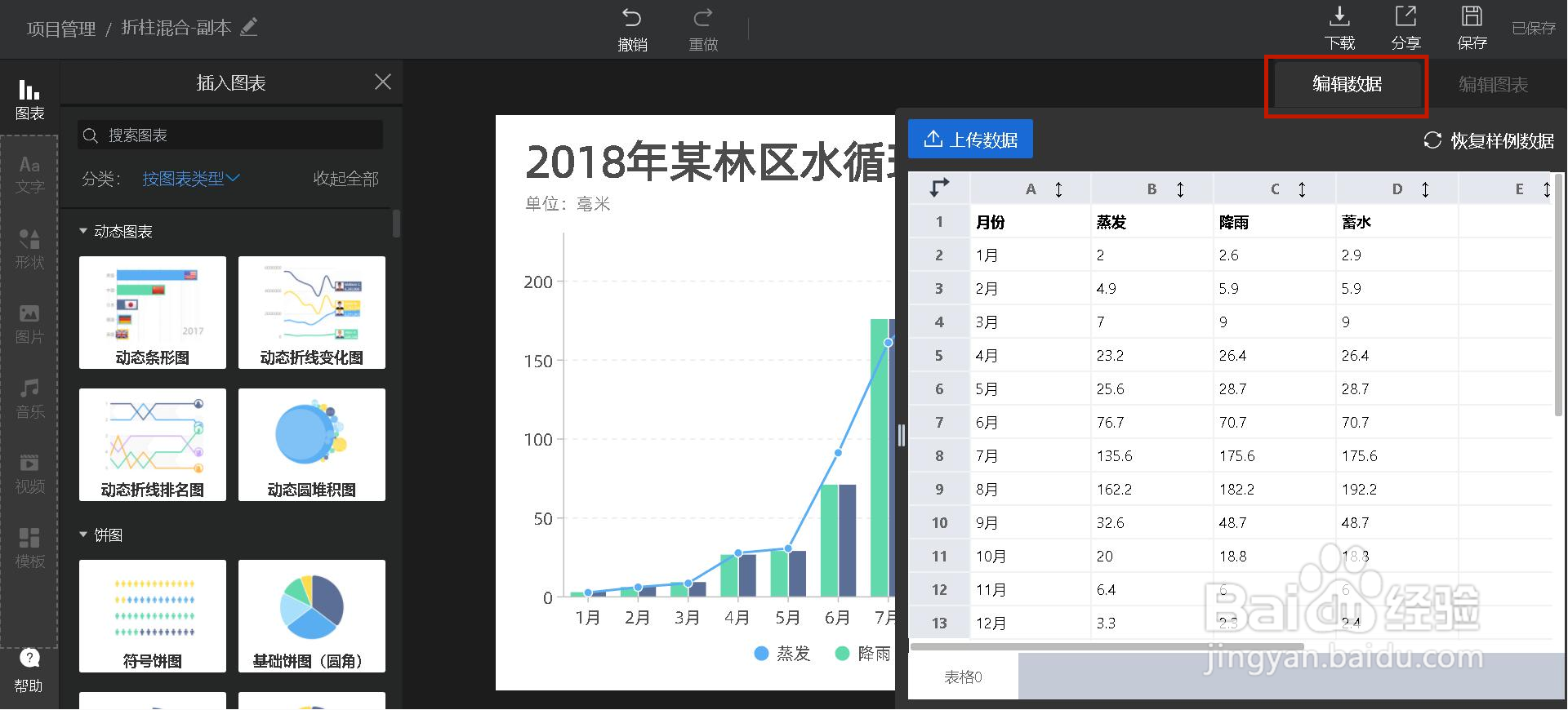Viewport: 1568px width, 710px height.
Task: Select the 蓄水 header cell
Action: coord(1397,222)
